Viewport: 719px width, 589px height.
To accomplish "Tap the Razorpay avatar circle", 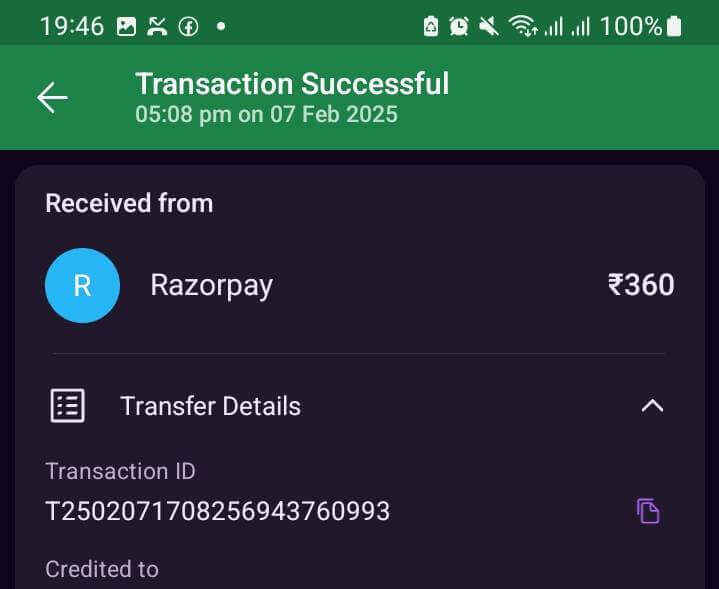I will point(83,285).
